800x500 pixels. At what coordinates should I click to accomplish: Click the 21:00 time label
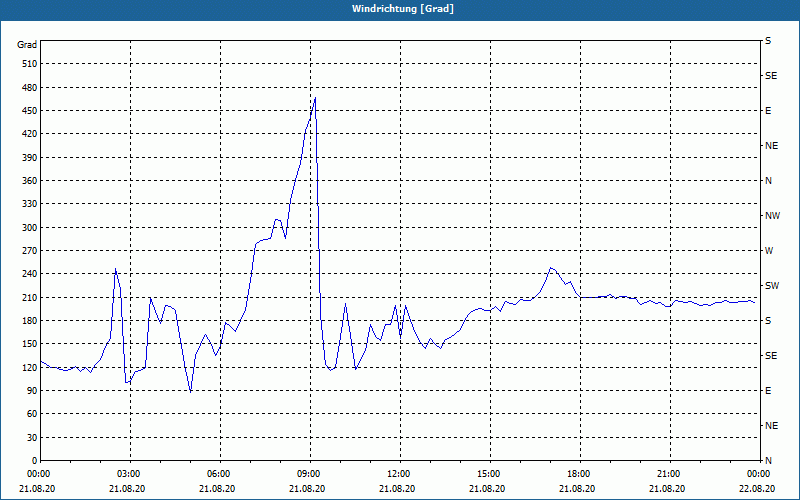(x=668, y=474)
